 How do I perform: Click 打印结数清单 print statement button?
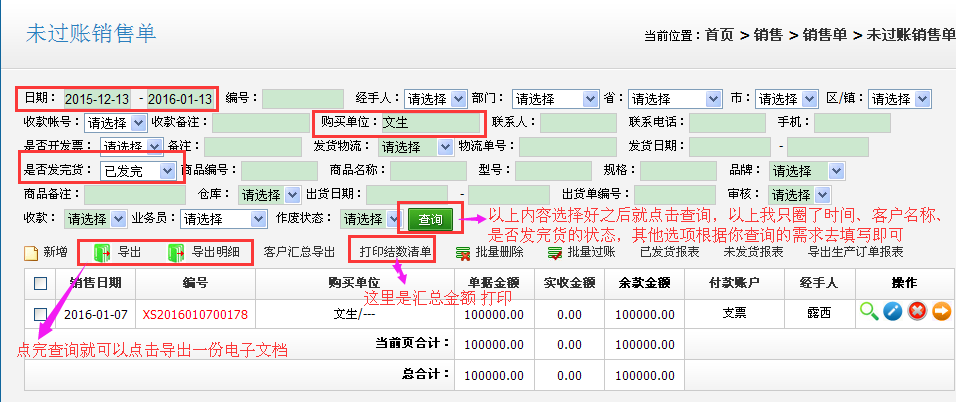[x=391, y=251]
